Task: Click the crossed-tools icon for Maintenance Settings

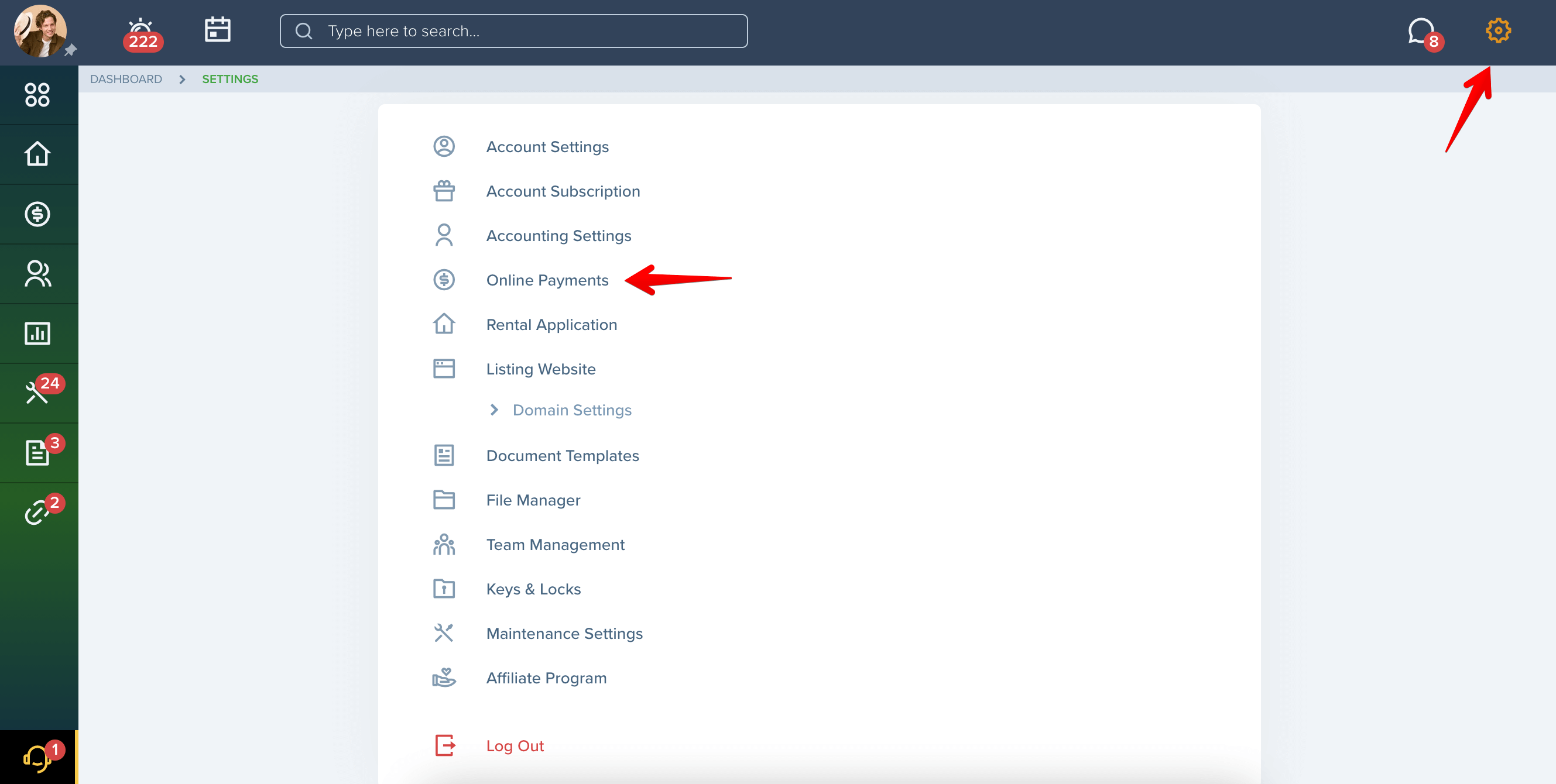Action: point(444,632)
